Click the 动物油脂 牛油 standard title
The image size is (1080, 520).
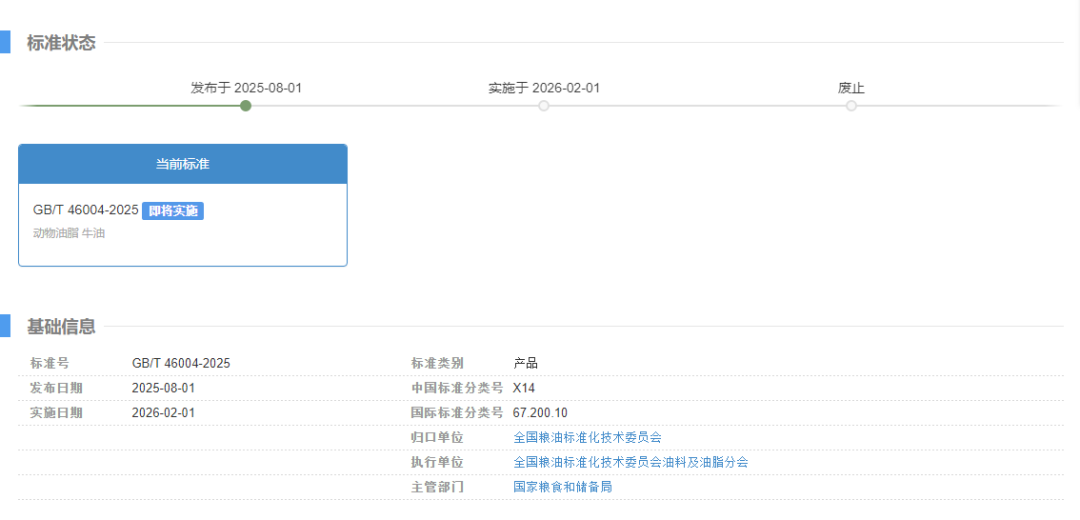[69, 233]
